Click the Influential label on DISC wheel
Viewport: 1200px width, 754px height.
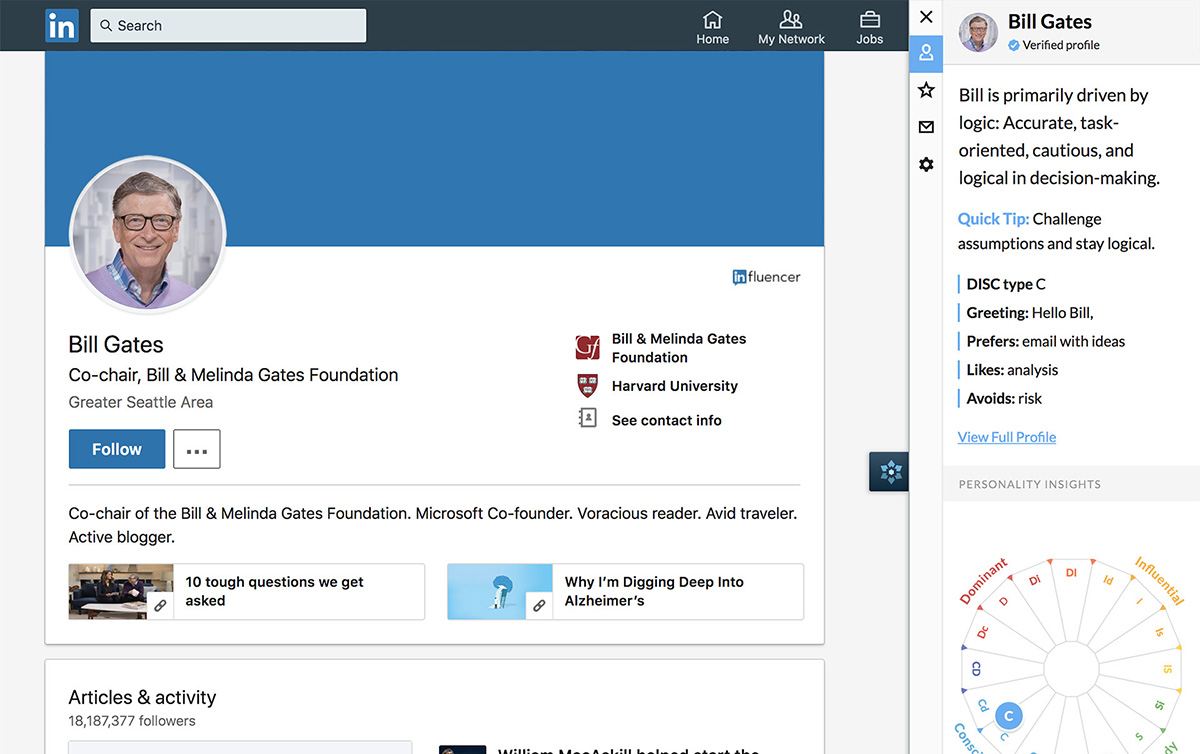(1160, 581)
